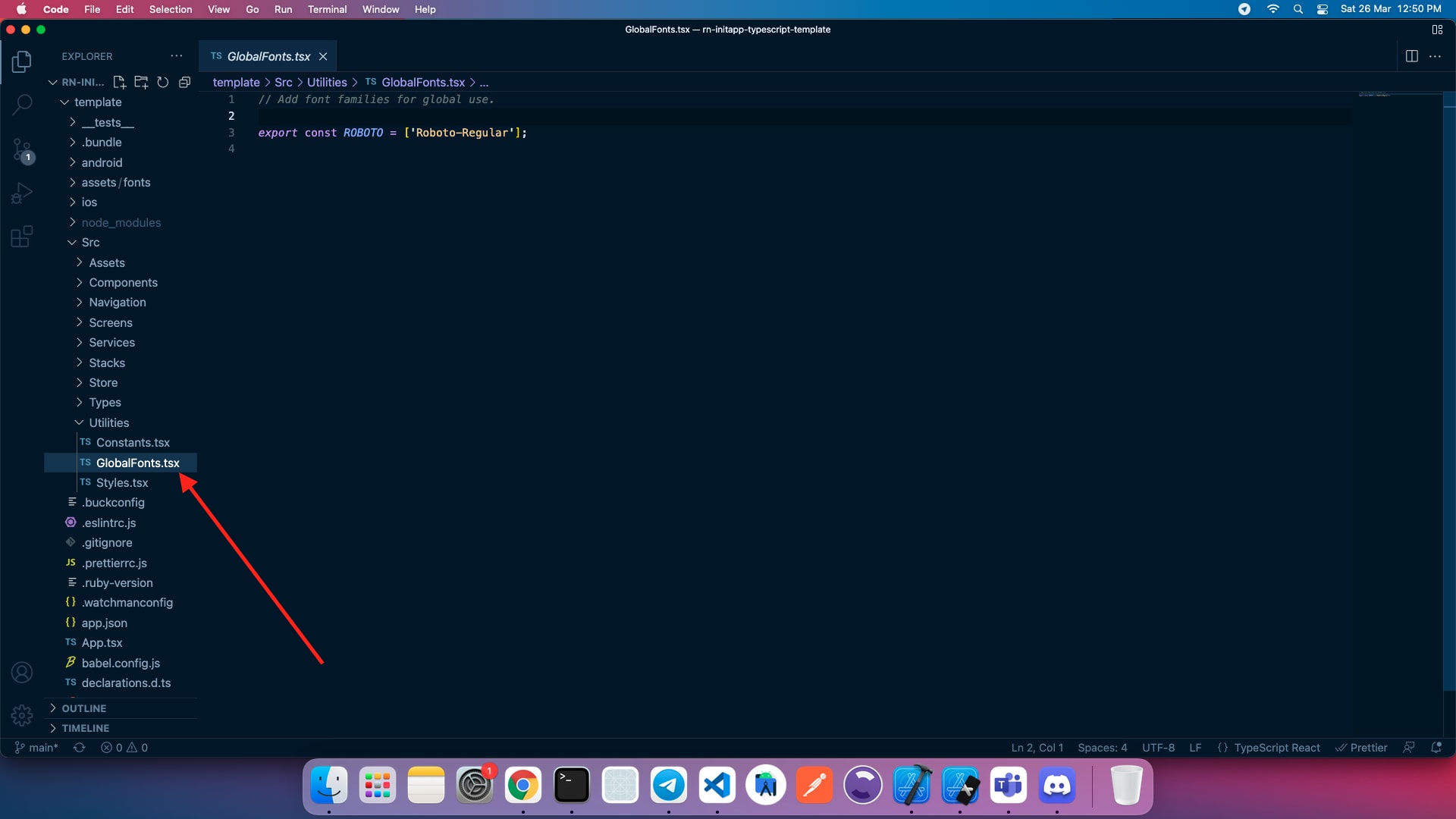Open editor More Actions ellipsis
Viewport: 1456px width, 819px height.
tap(1435, 56)
